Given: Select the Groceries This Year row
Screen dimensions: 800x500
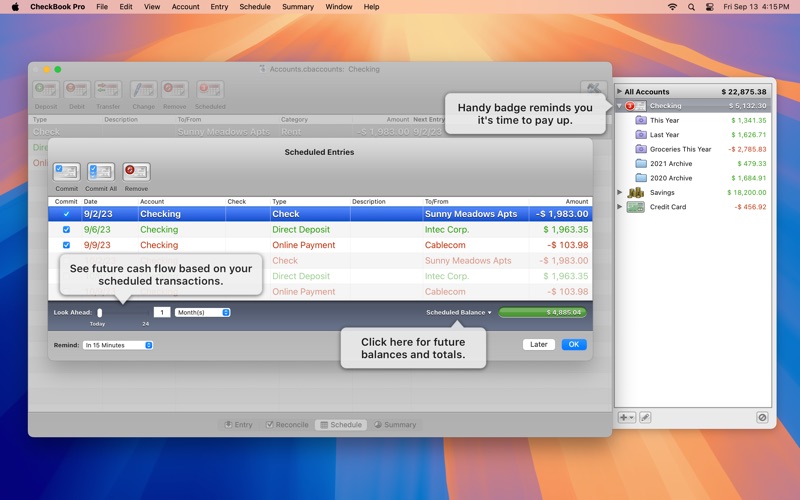Looking at the screenshot, I should (693, 149).
